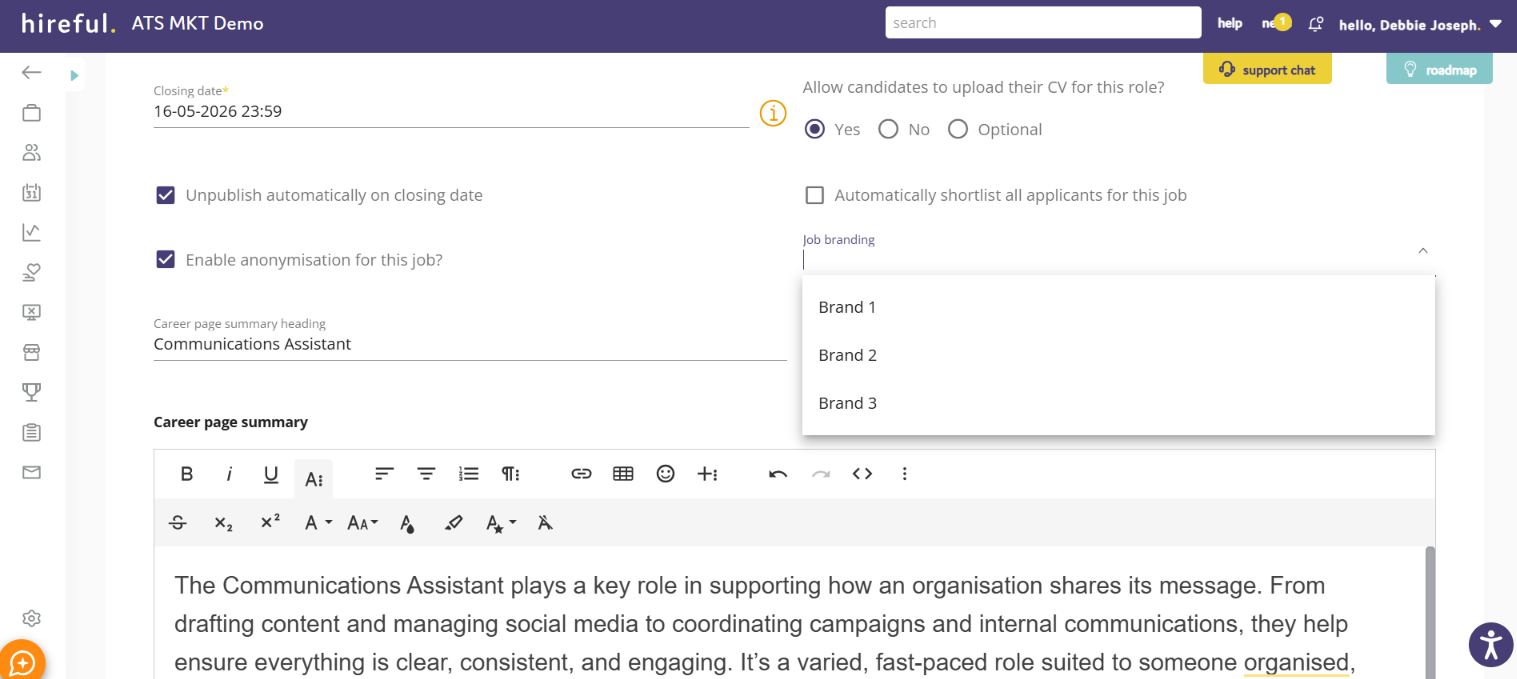The width and height of the screenshot is (1517, 679).
Task: Expand the more rich insert options button
Action: click(707, 474)
